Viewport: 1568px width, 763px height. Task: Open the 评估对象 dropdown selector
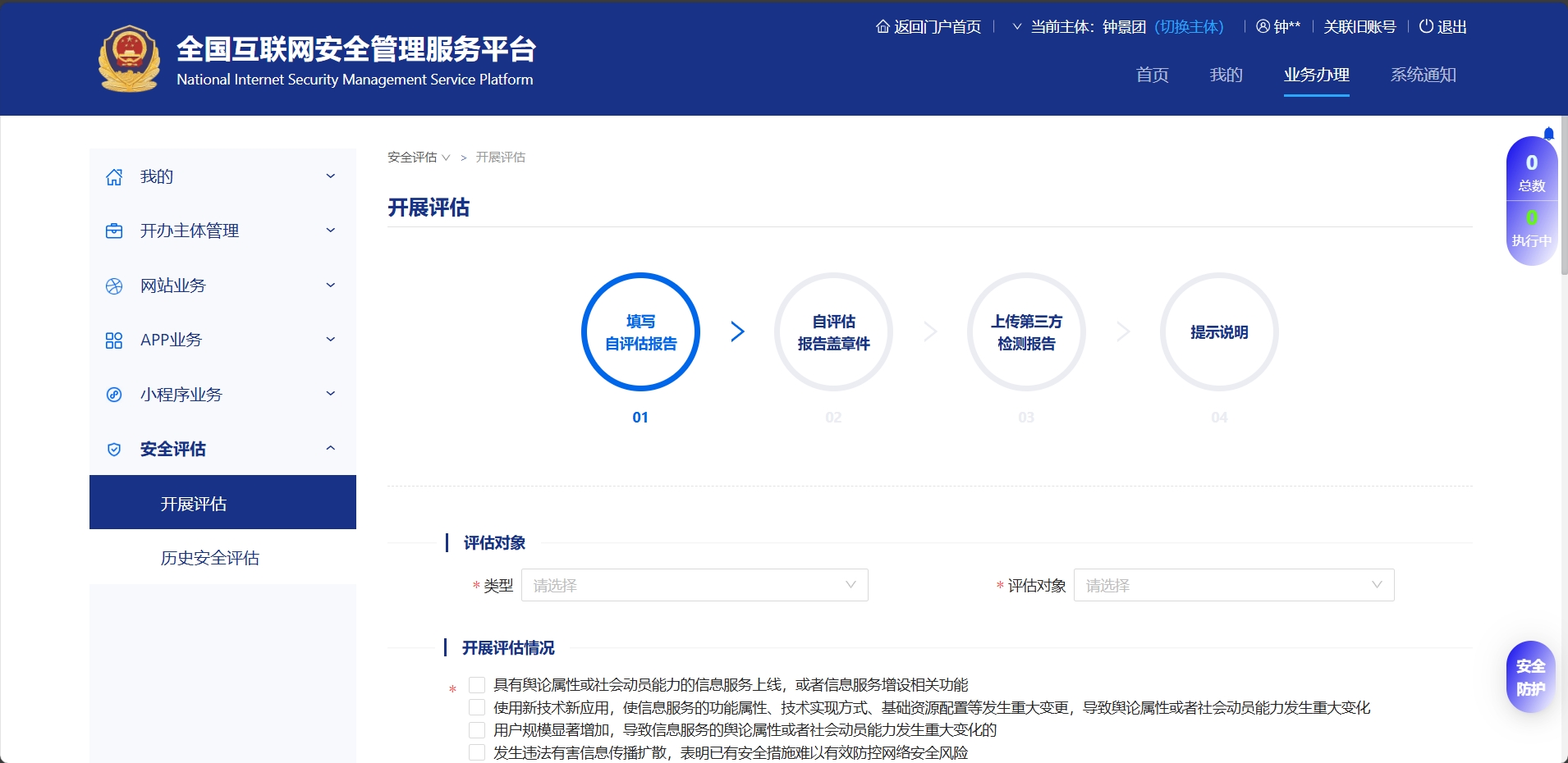tap(1233, 585)
